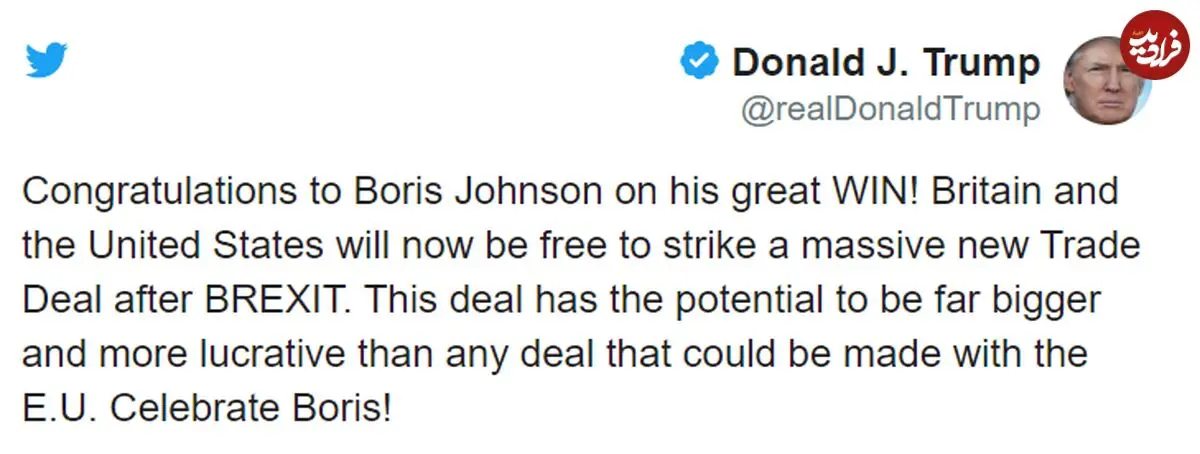Open the Donald J. Trump display name
This screenshot has width=1200, height=454.
coord(886,63)
